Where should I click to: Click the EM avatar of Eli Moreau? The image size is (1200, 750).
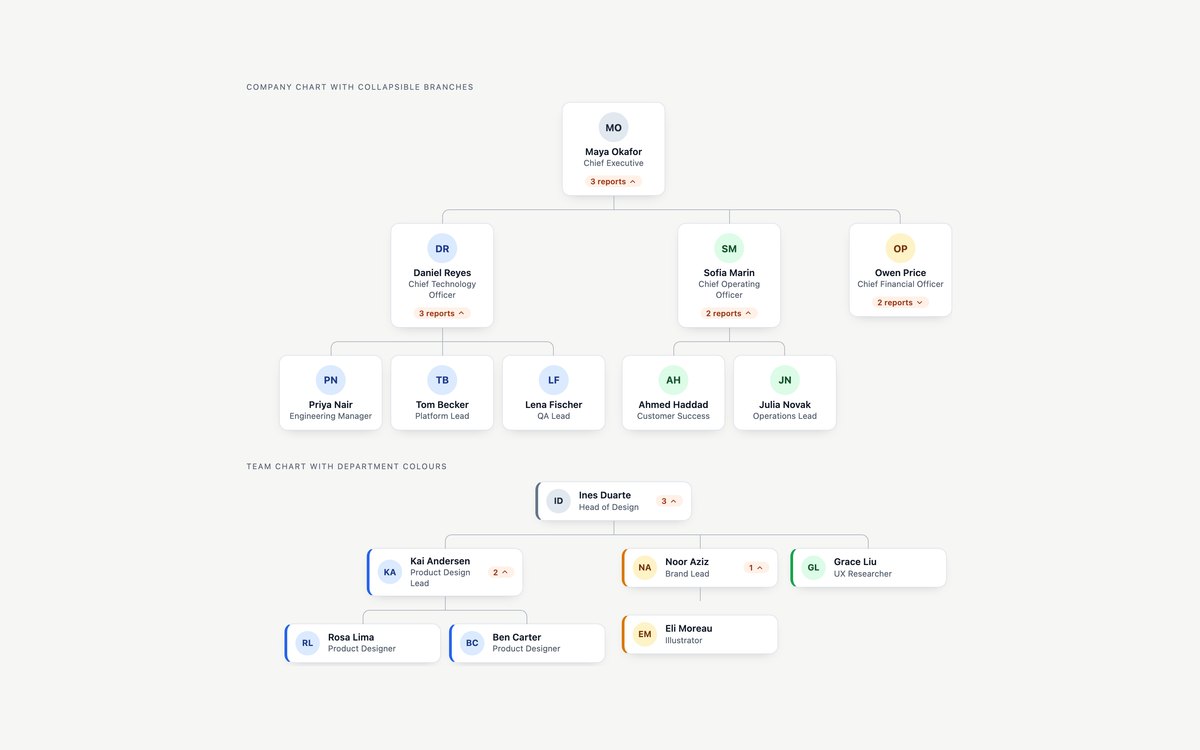pos(645,634)
